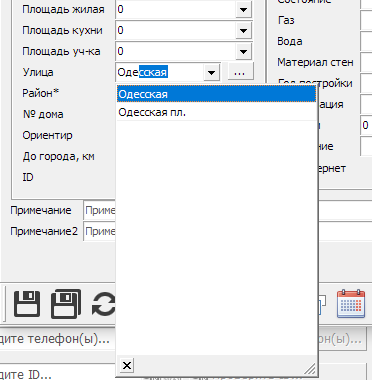Viewport: 372px width, 380px height.
Task: Click the circular arrows refresh icon
Action: (x=104, y=304)
